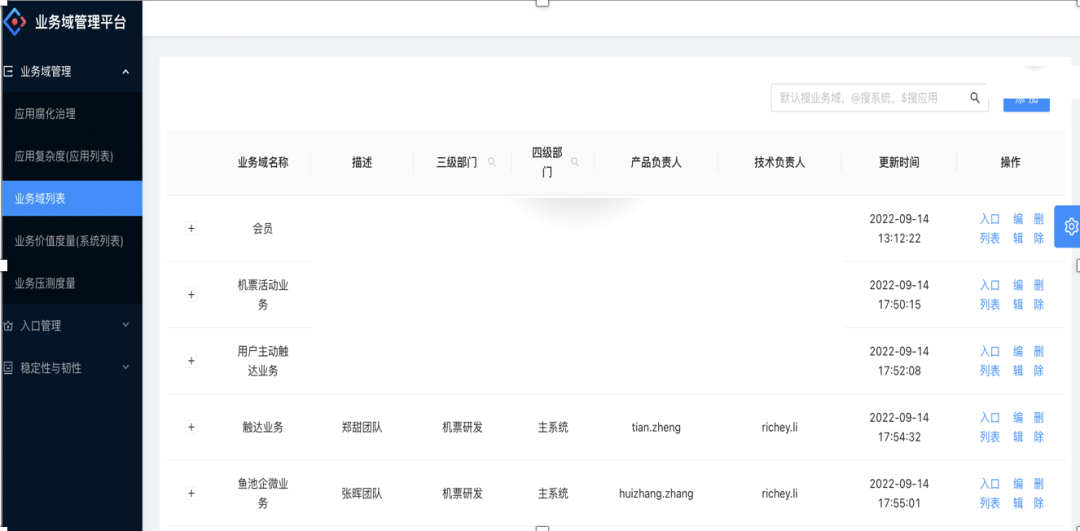Screen dimensions: 1080x531
Task: Open 入口列表 for 触达业务 row
Action: [990, 427]
